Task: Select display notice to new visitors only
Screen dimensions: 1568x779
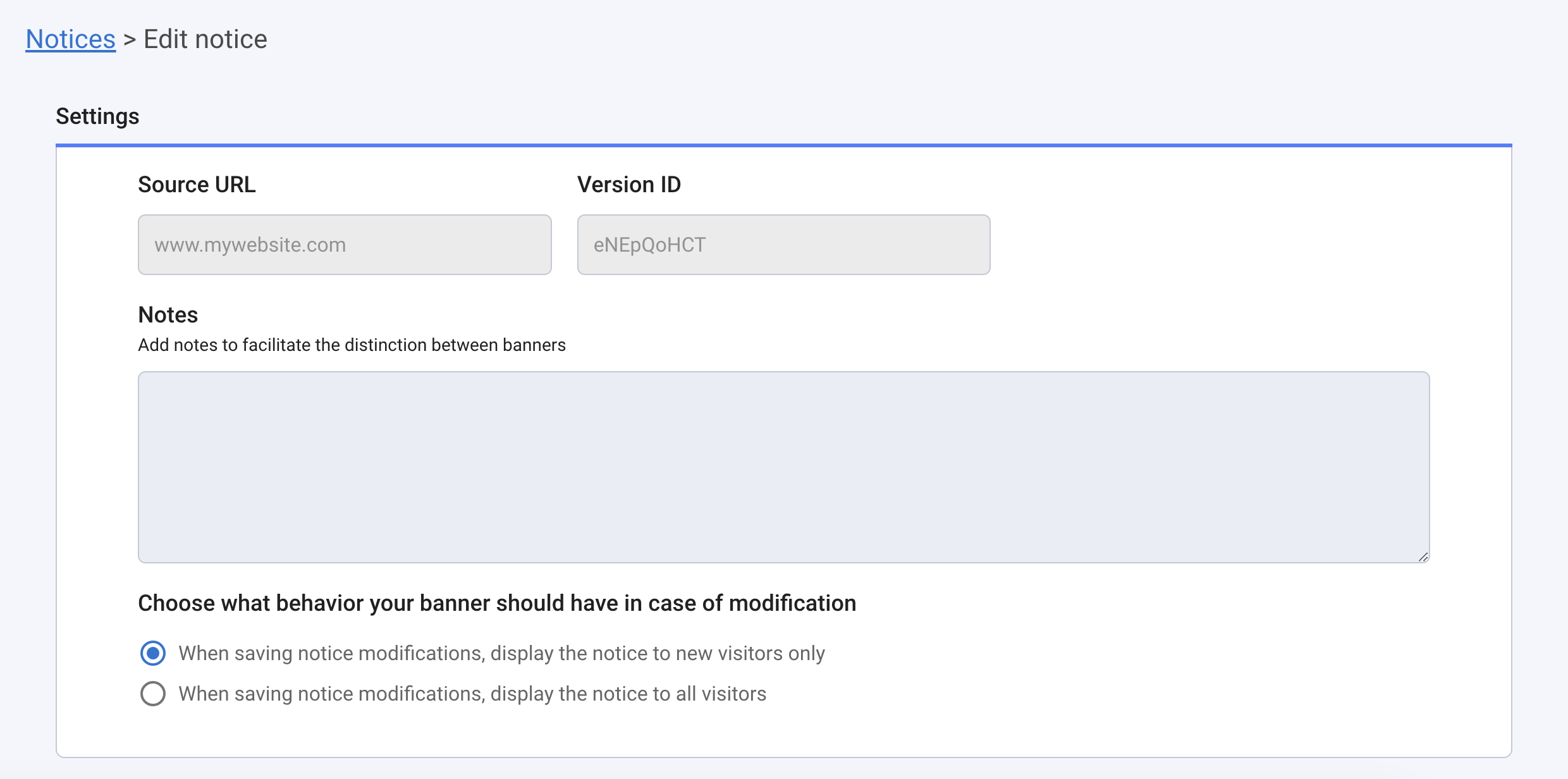Action: 152,653
